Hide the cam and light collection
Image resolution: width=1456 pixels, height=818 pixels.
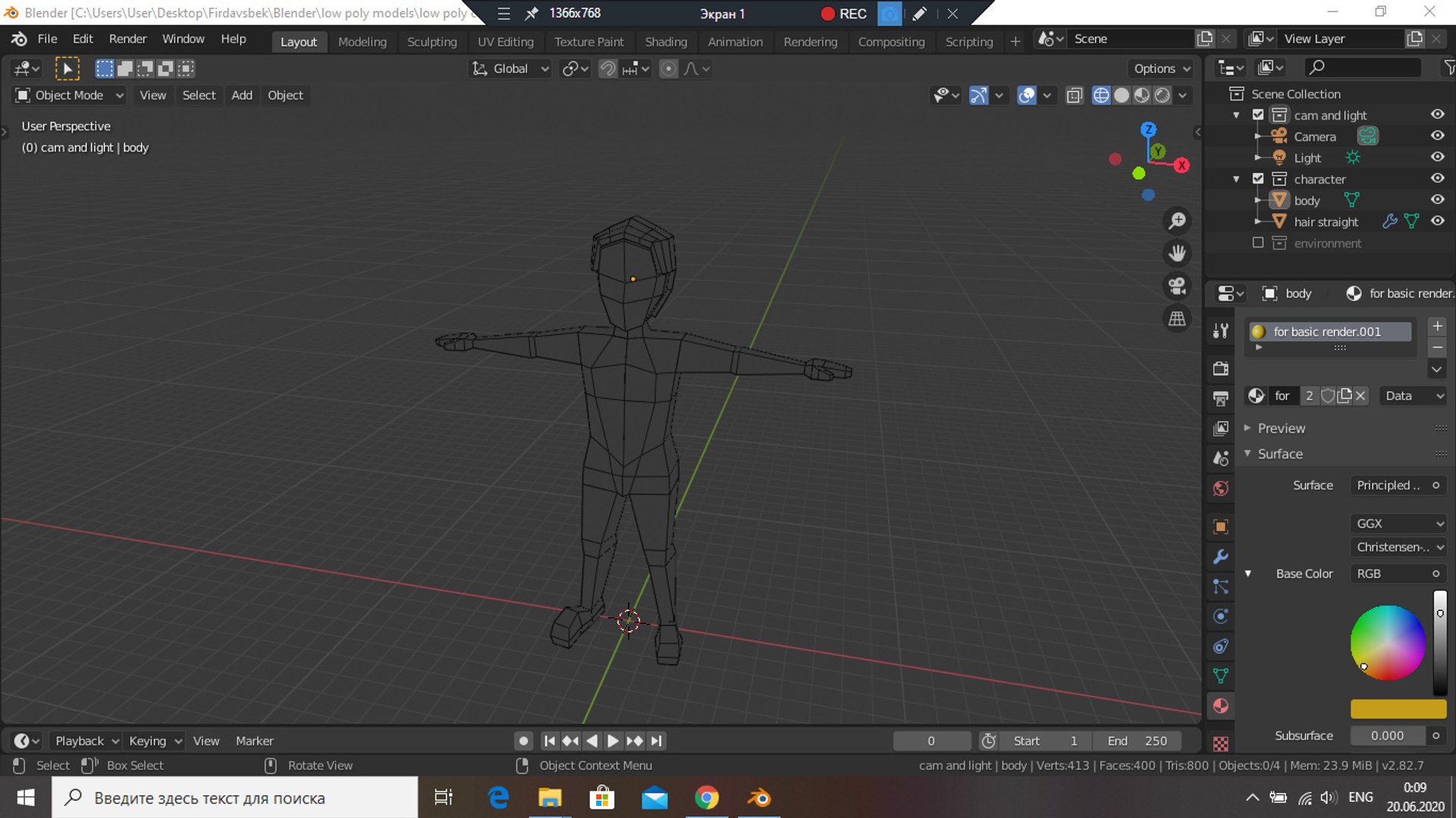click(1437, 114)
